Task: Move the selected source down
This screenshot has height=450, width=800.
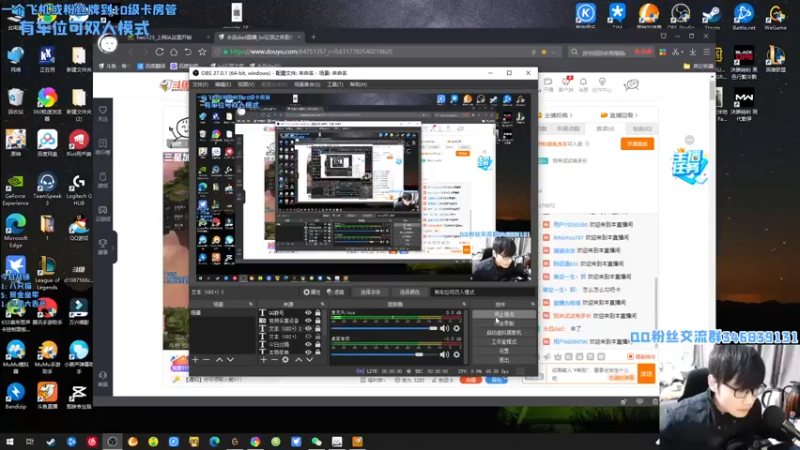Action: [x=310, y=360]
